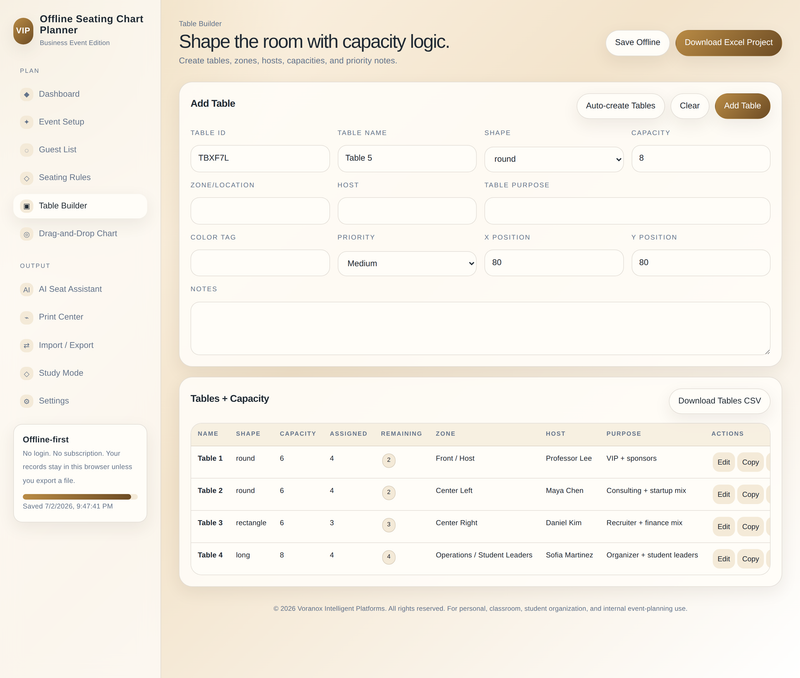800x678 pixels.
Task: Click remaining seats badge for Table 2
Action: tap(388, 492)
